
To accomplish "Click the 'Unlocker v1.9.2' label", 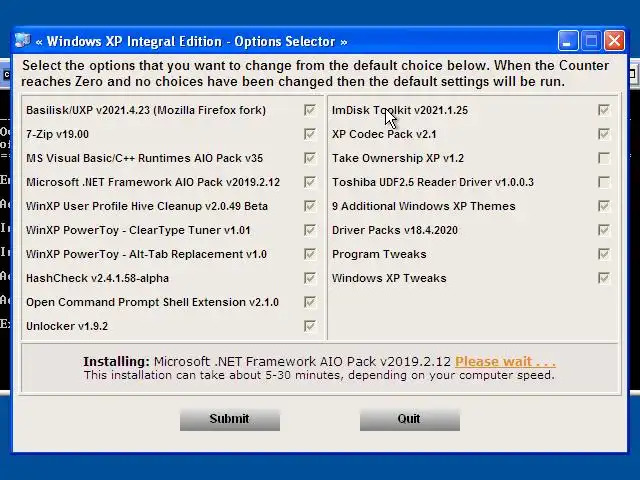I will [x=67, y=327].
